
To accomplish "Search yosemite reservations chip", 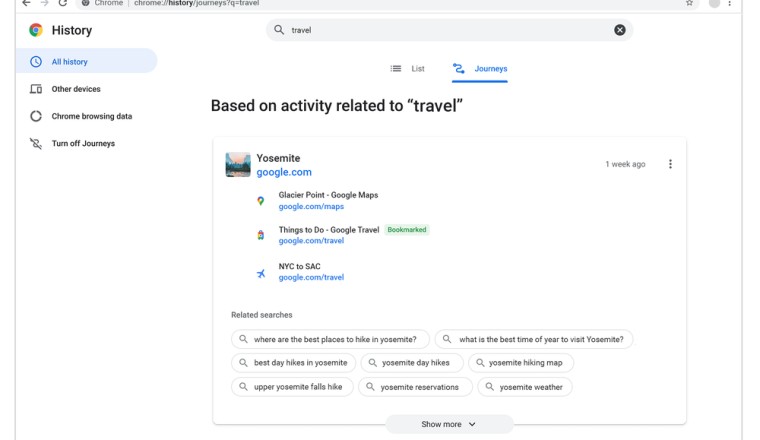I will (x=415, y=387).
